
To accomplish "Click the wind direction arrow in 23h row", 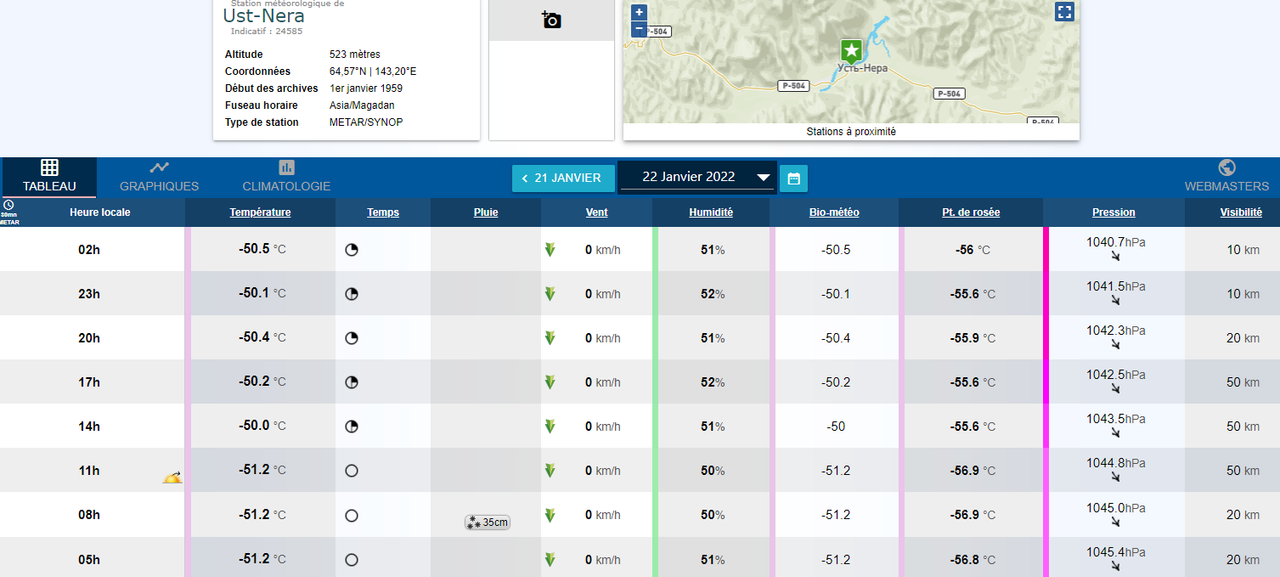I will pos(549,294).
